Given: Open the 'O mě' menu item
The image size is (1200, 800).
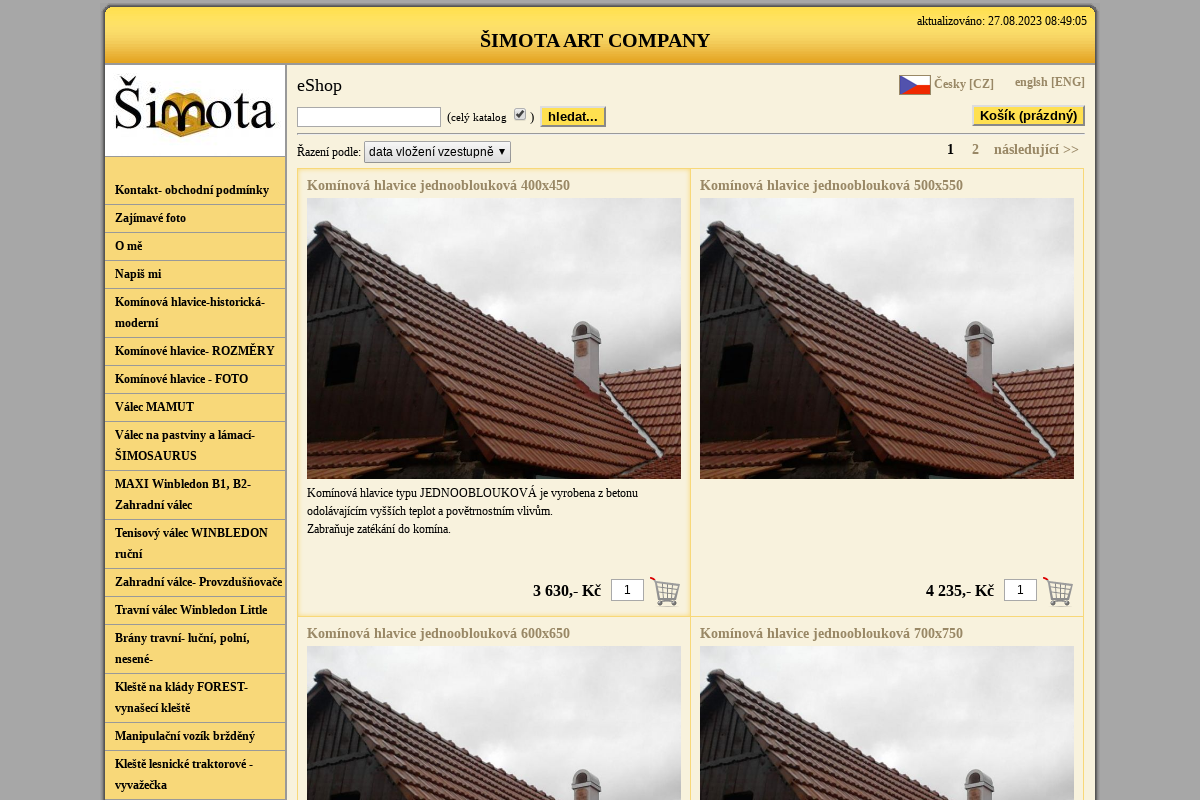Looking at the screenshot, I should click(x=195, y=246).
